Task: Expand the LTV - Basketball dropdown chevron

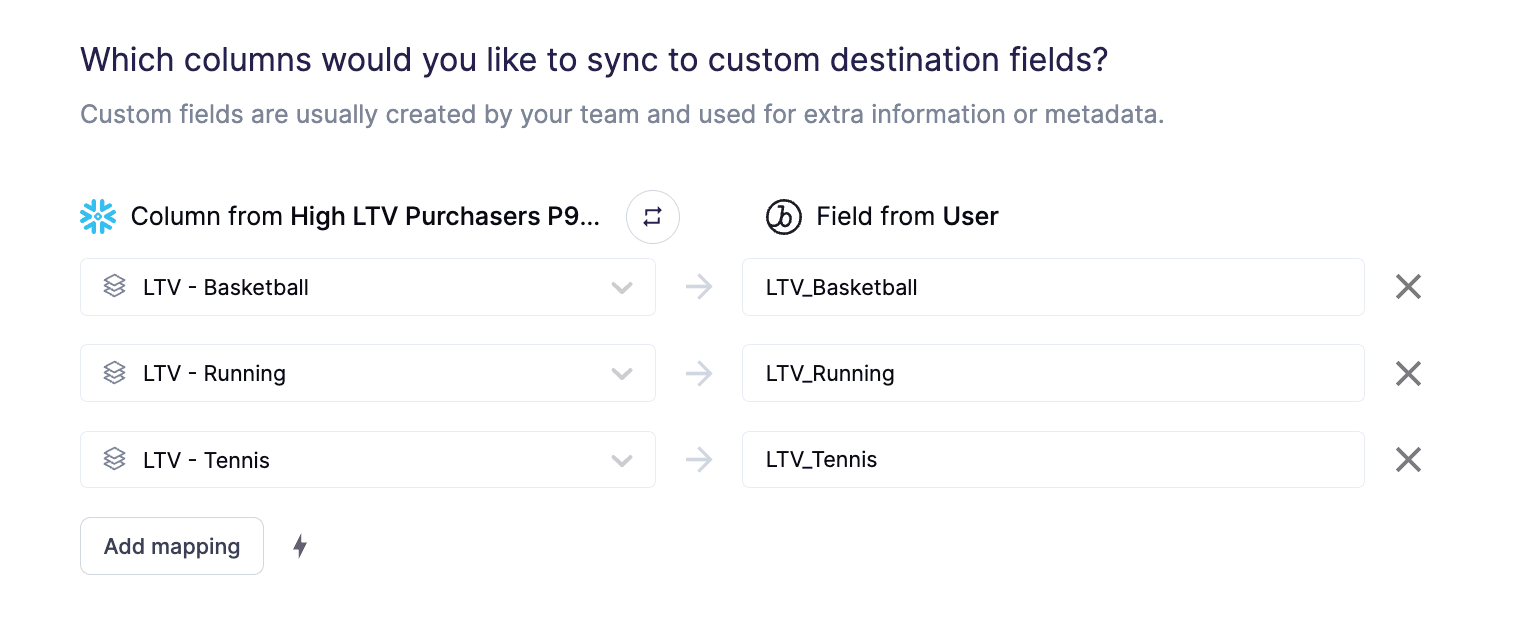Action: (x=622, y=288)
